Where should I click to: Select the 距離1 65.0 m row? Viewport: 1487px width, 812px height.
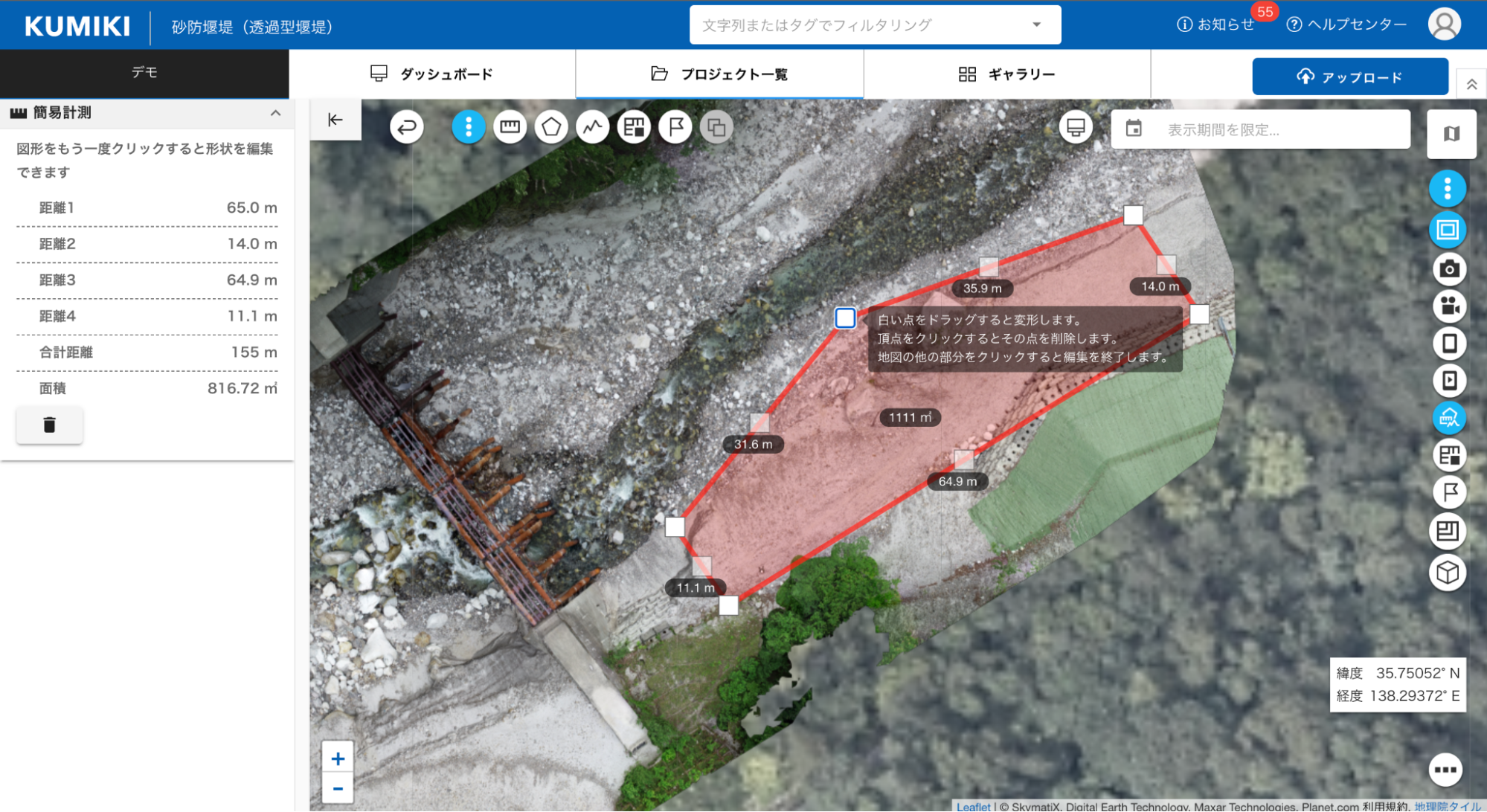147,208
